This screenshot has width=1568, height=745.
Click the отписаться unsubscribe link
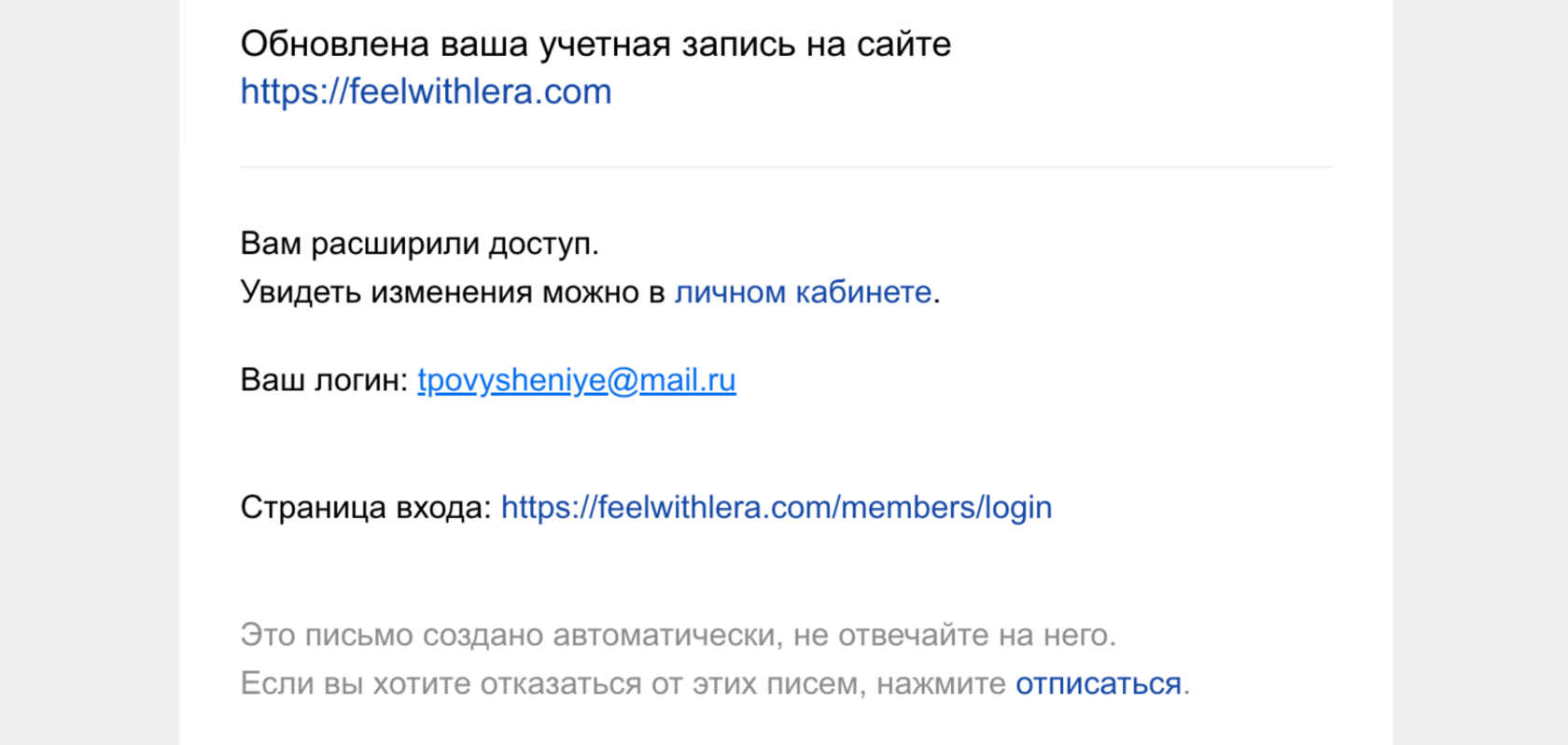click(1099, 683)
